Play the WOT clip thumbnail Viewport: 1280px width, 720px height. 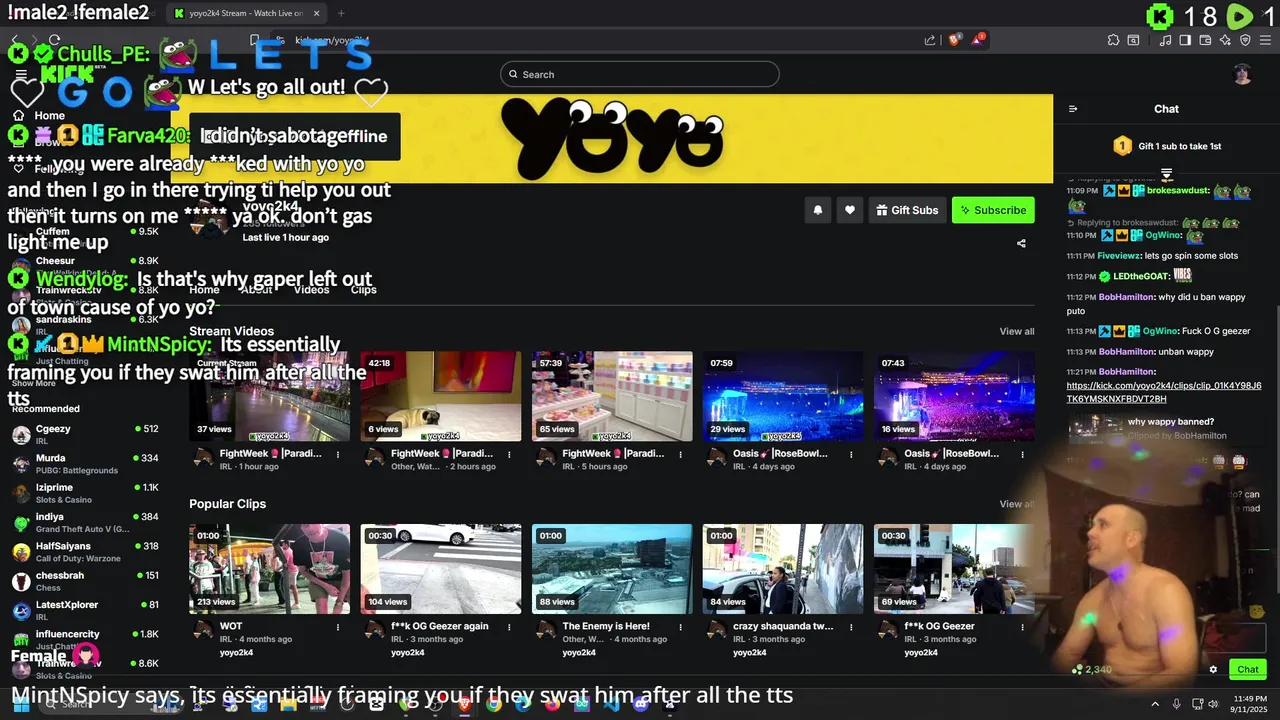[270, 569]
